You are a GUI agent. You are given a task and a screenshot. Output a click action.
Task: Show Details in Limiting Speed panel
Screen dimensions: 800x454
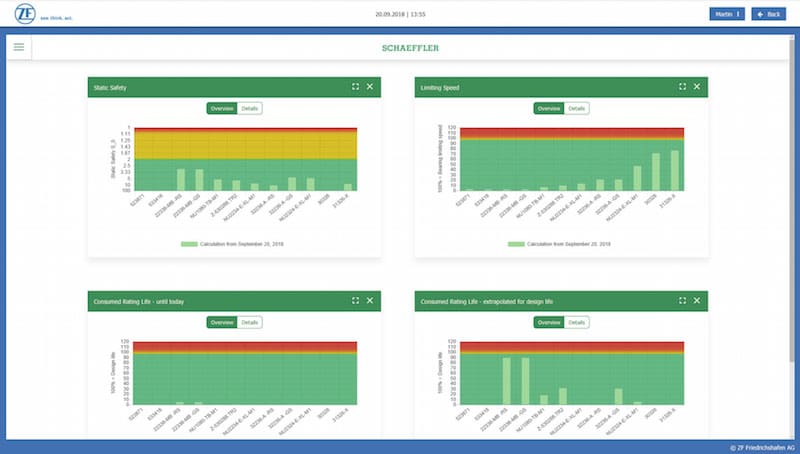[577, 108]
